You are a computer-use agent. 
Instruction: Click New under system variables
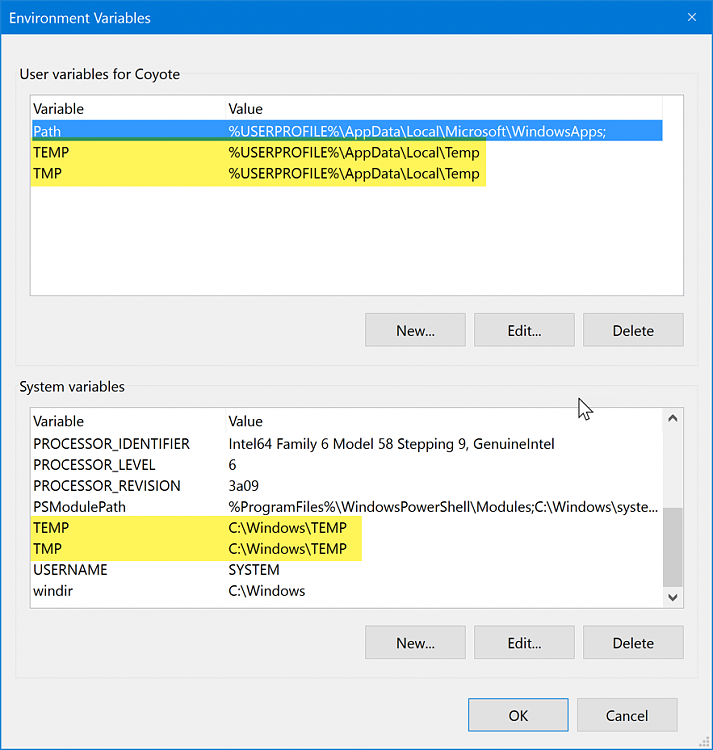tap(415, 642)
